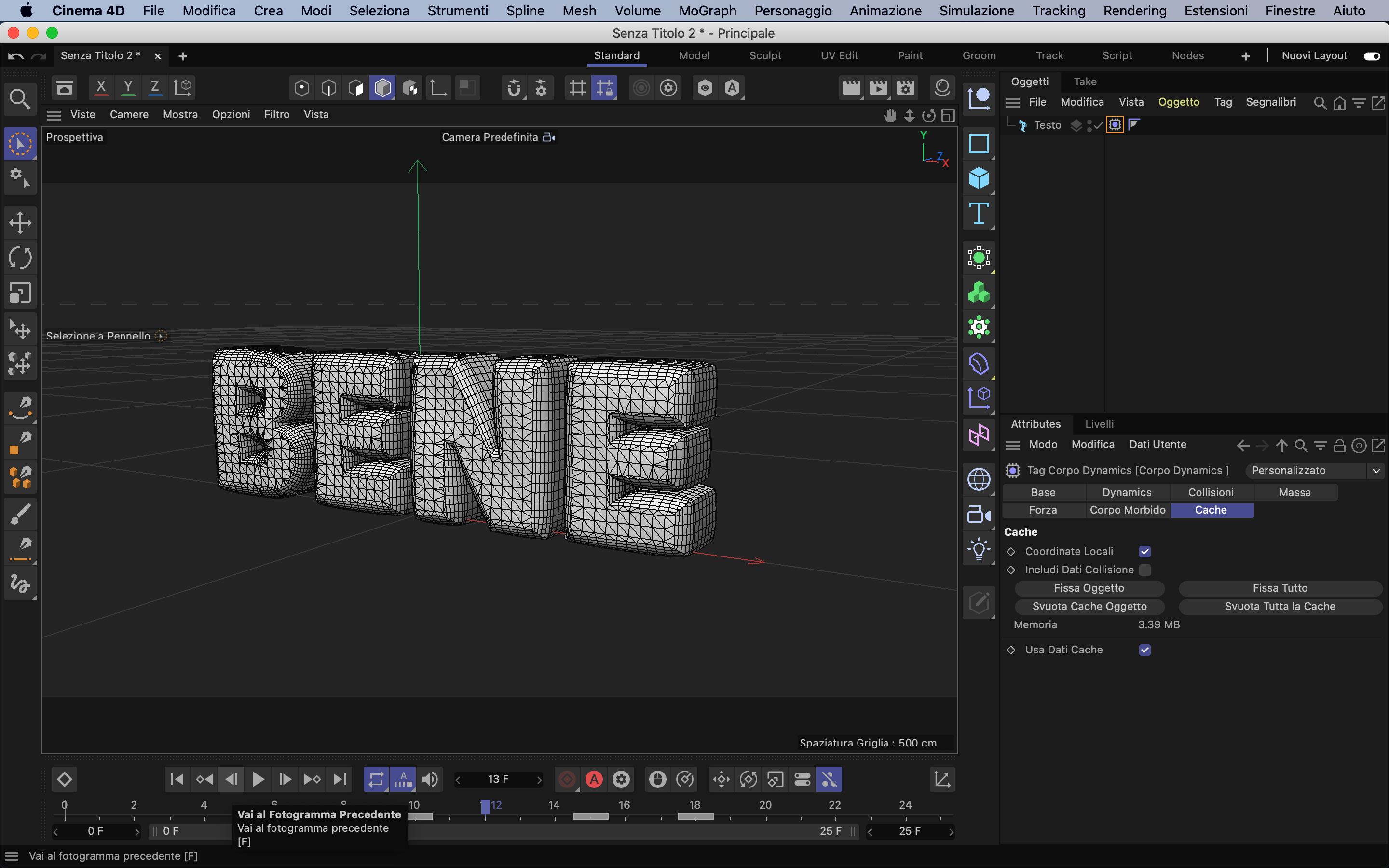This screenshot has width=1389, height=868.
Task: Expand the Testo object tree item
Action: tap(1010, 123)
